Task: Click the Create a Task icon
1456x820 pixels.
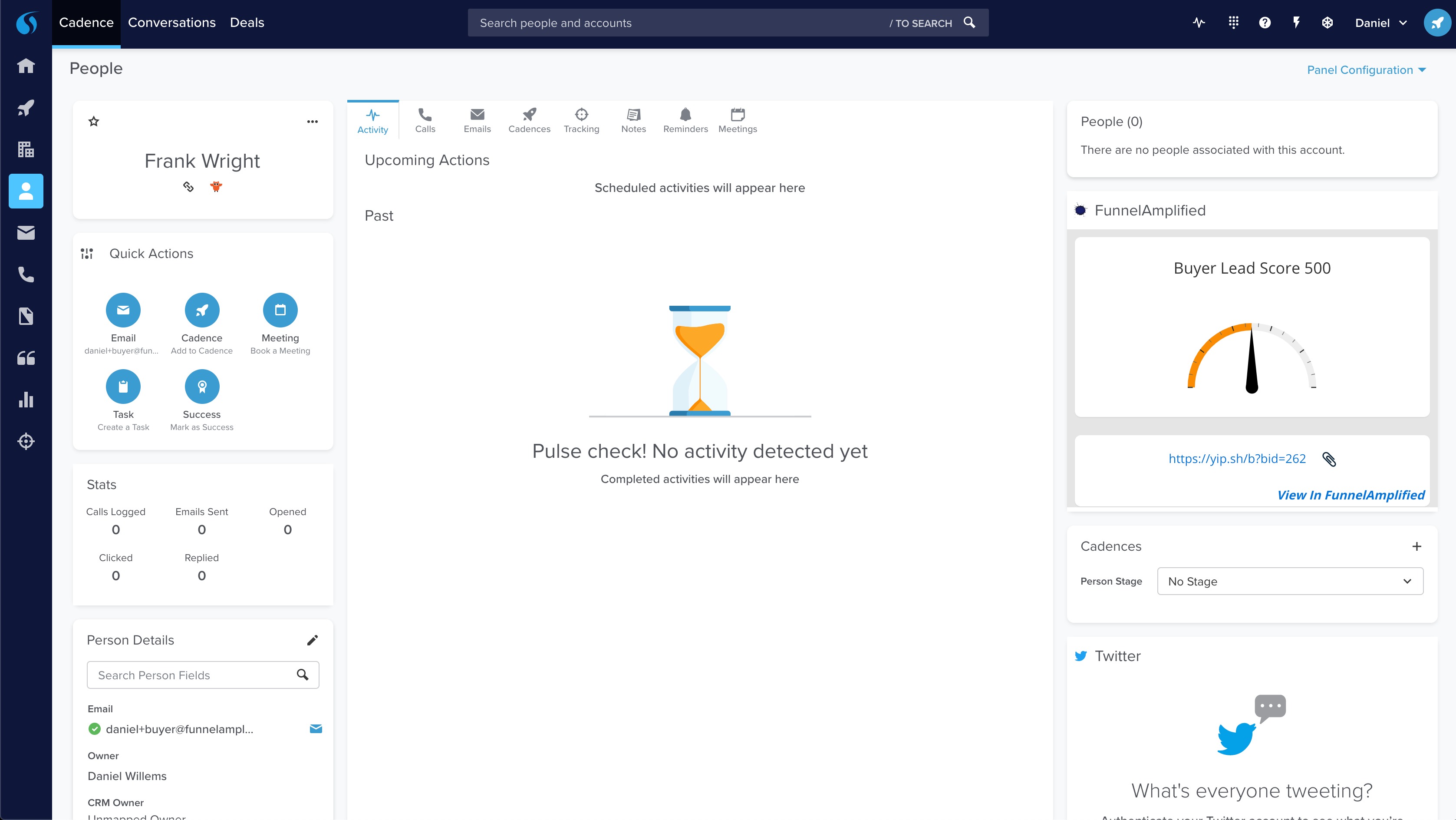Action: (x=123, y=386)
